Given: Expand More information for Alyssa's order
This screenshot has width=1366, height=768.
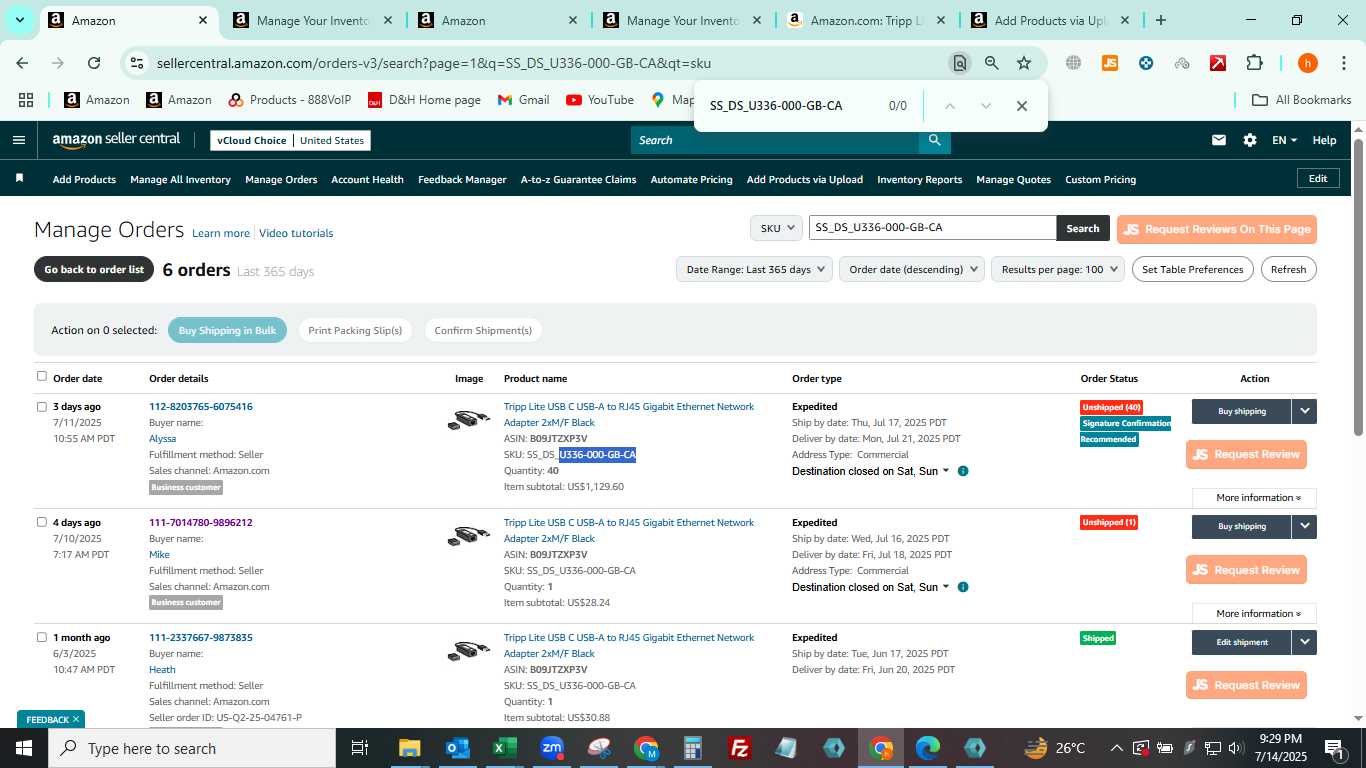Looking at the screenshot, I should pos(1254,497).
